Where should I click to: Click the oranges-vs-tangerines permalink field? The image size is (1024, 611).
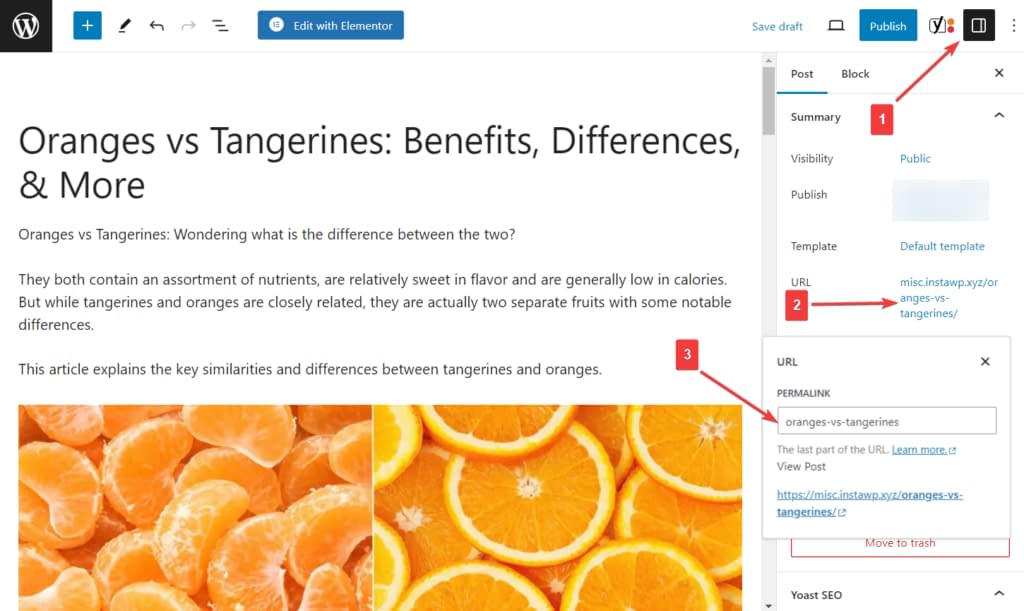886,420
